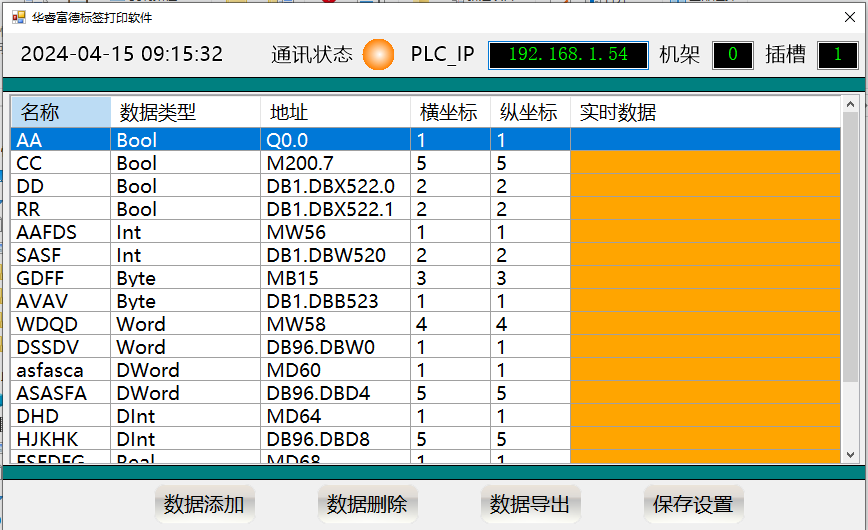Screen dimensions: 868x530
Task: Click the application icon in title bar
Action: (x=18, y=17)
